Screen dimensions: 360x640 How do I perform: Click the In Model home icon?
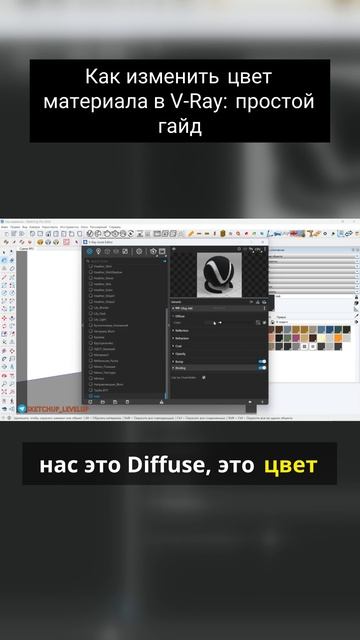pos(272,322)
